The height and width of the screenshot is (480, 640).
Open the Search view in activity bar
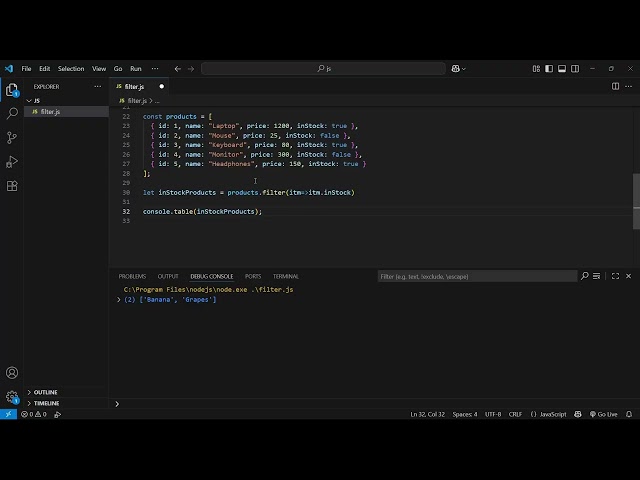click(12, 113)
